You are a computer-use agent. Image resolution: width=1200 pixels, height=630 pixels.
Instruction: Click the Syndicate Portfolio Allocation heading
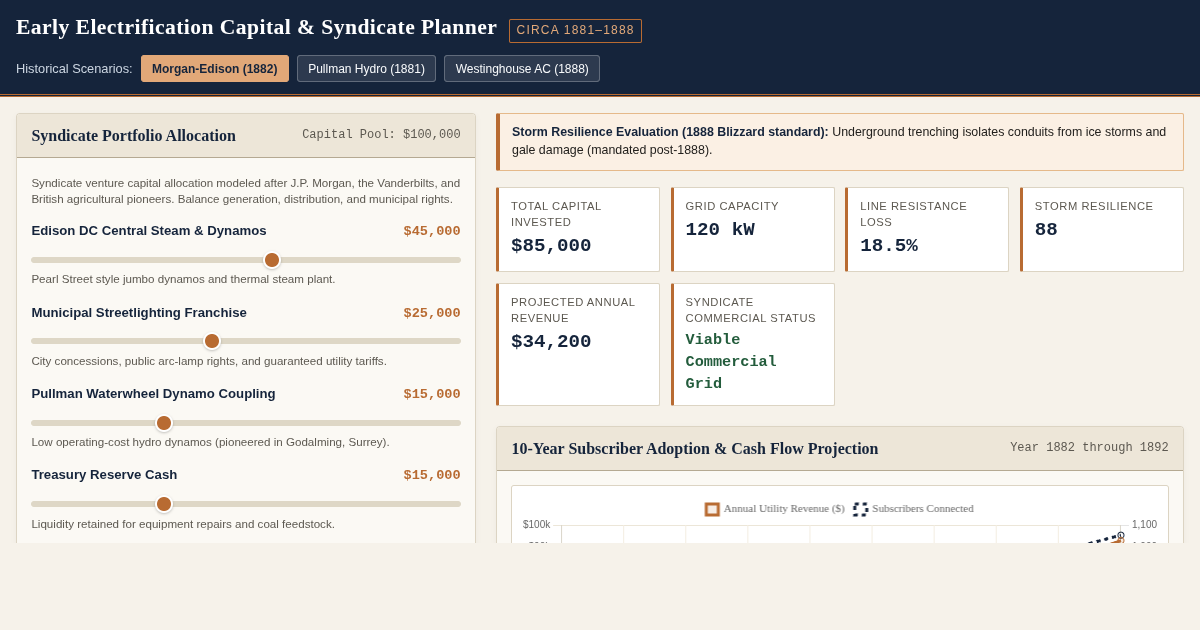coord(134,135)
